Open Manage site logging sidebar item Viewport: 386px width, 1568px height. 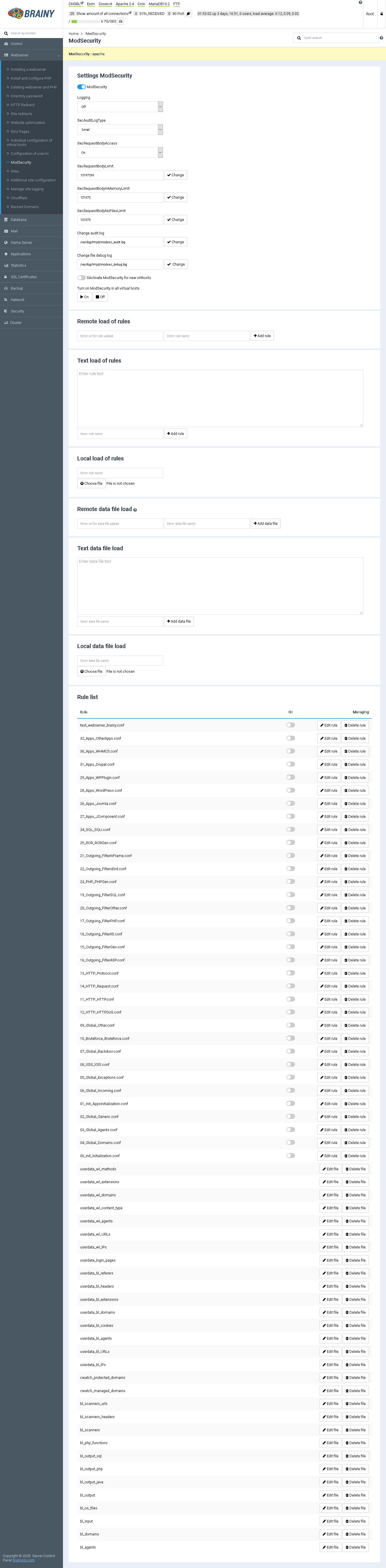tap(27, 189)
